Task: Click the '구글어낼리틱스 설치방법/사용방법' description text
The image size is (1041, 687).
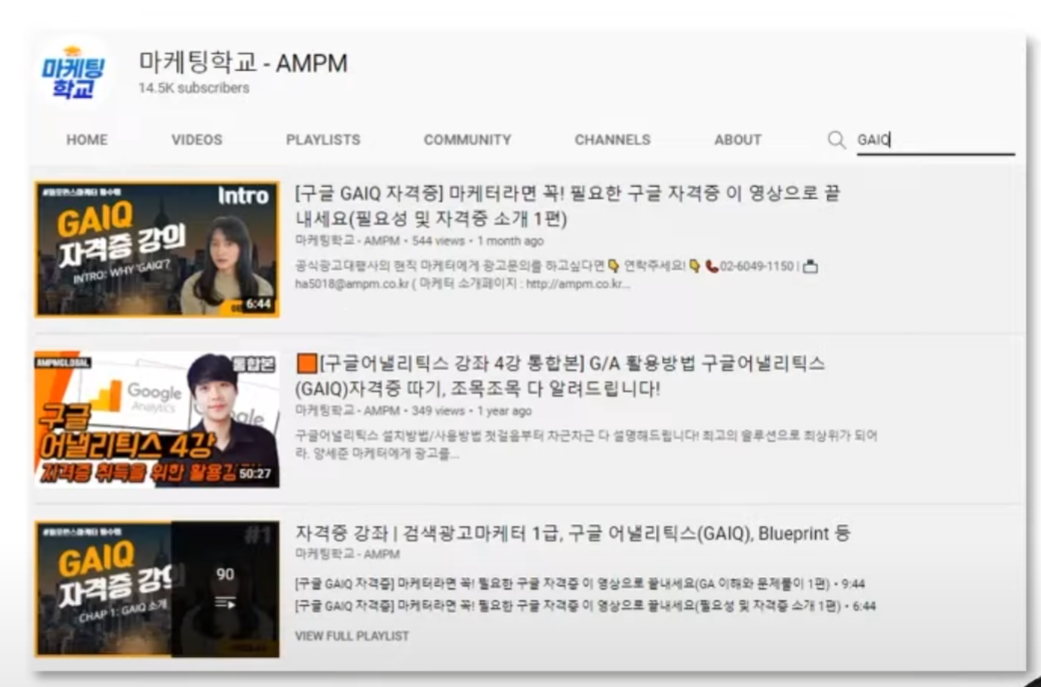Action: (x=586, y=445)
